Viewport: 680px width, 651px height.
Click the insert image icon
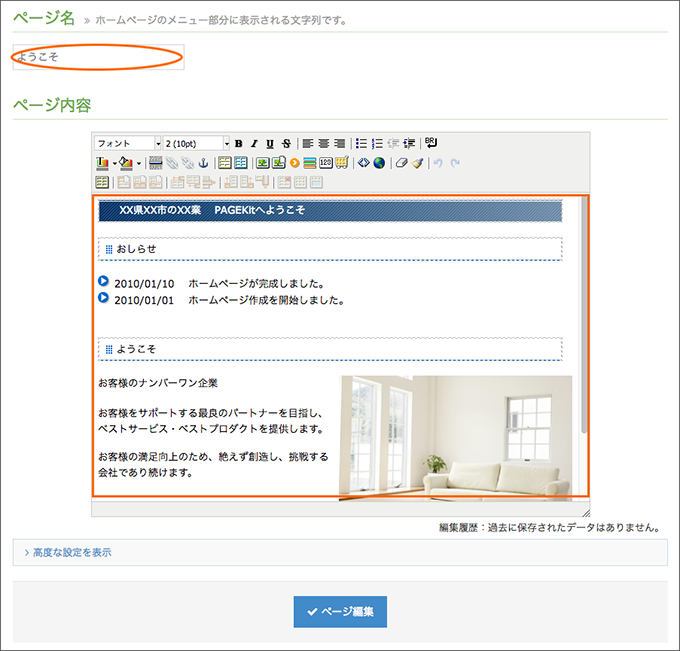pos(262,163)
